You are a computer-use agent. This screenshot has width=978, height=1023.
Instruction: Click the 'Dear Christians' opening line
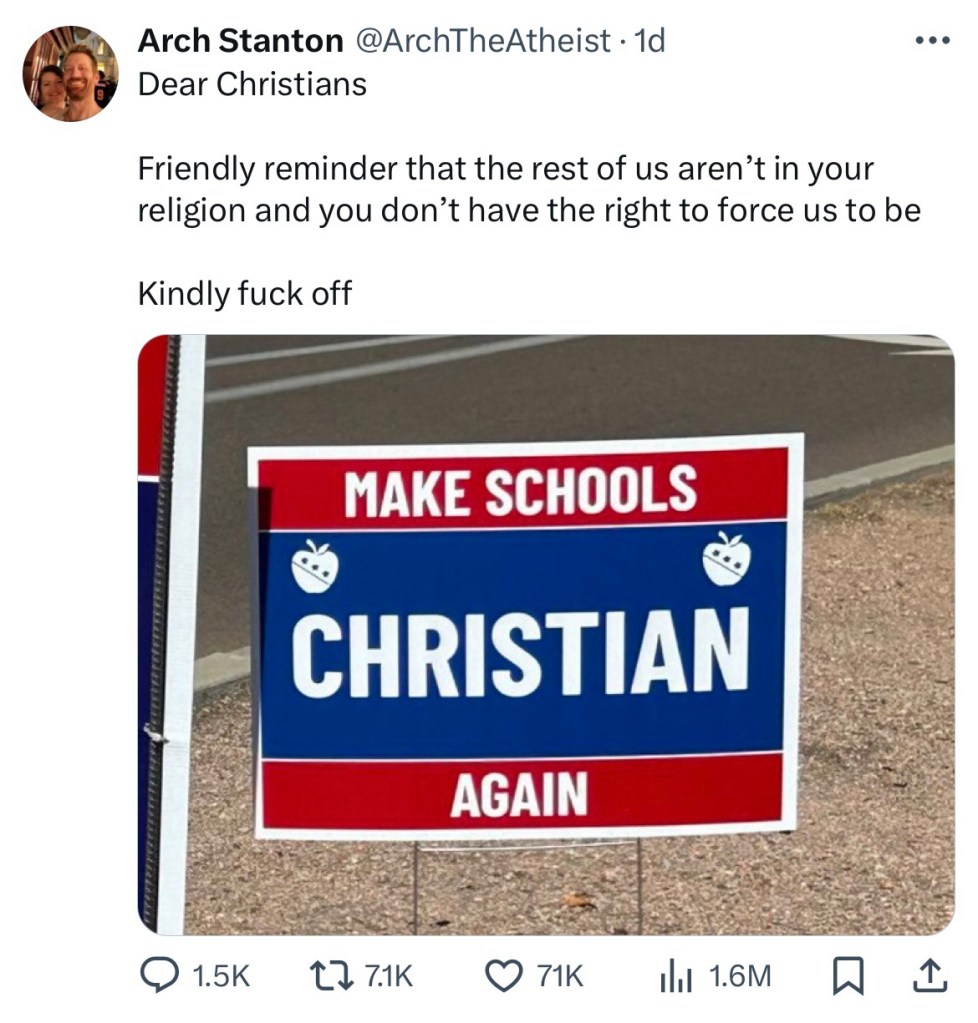(252, 84)
